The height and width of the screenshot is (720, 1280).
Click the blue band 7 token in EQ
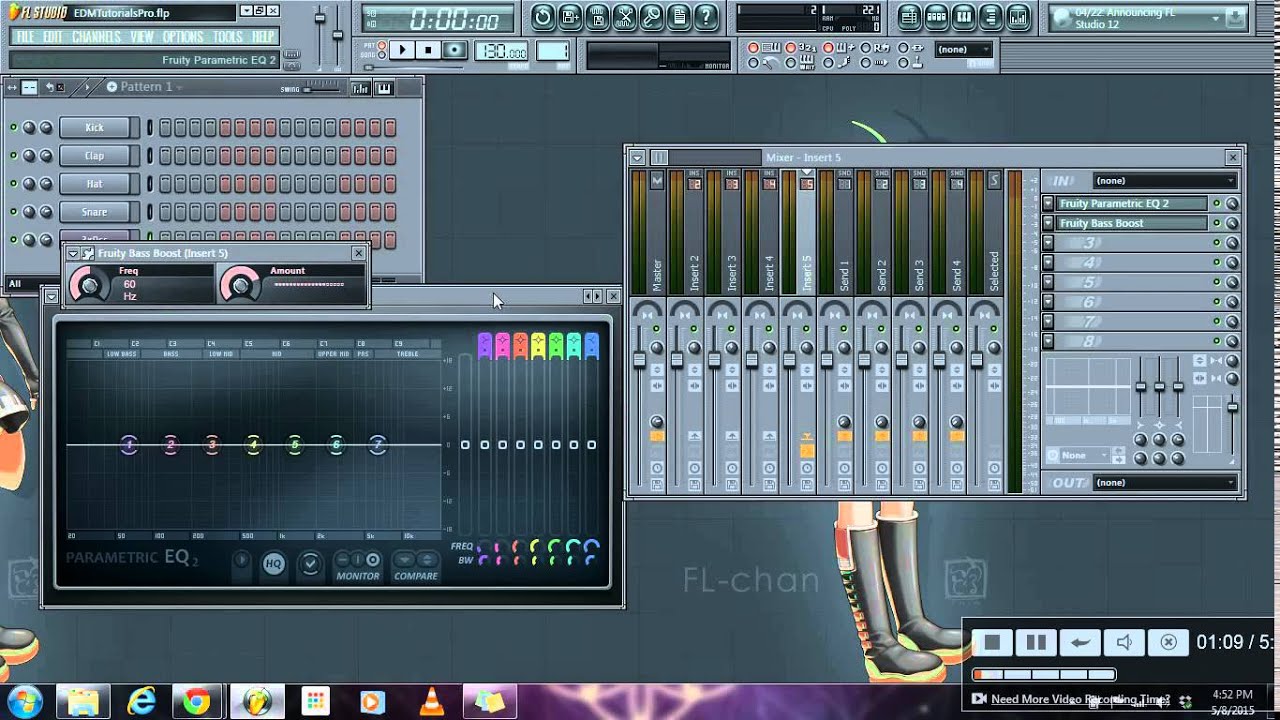point(378,445)
